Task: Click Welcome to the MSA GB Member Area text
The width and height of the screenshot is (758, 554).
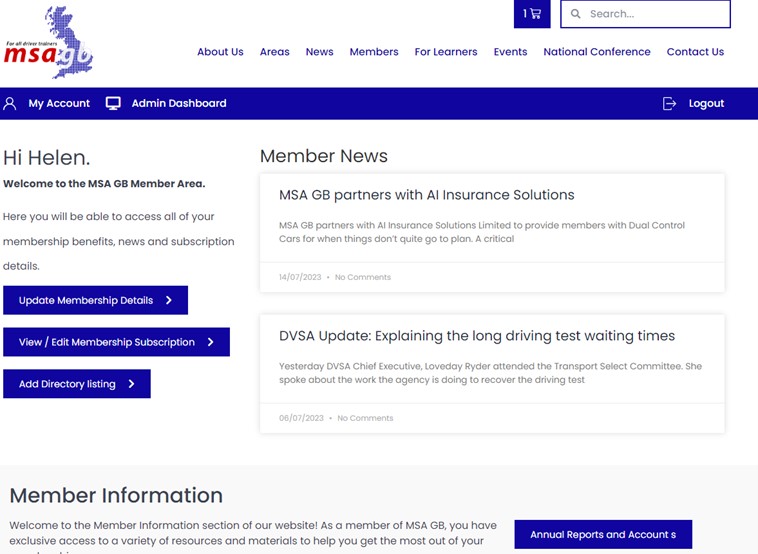Action: (104, 184)
